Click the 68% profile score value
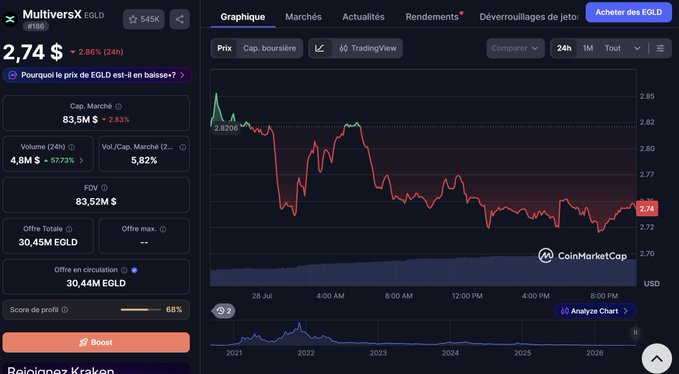679x374 pixels. pyautogui.click(x=174, y=310)
